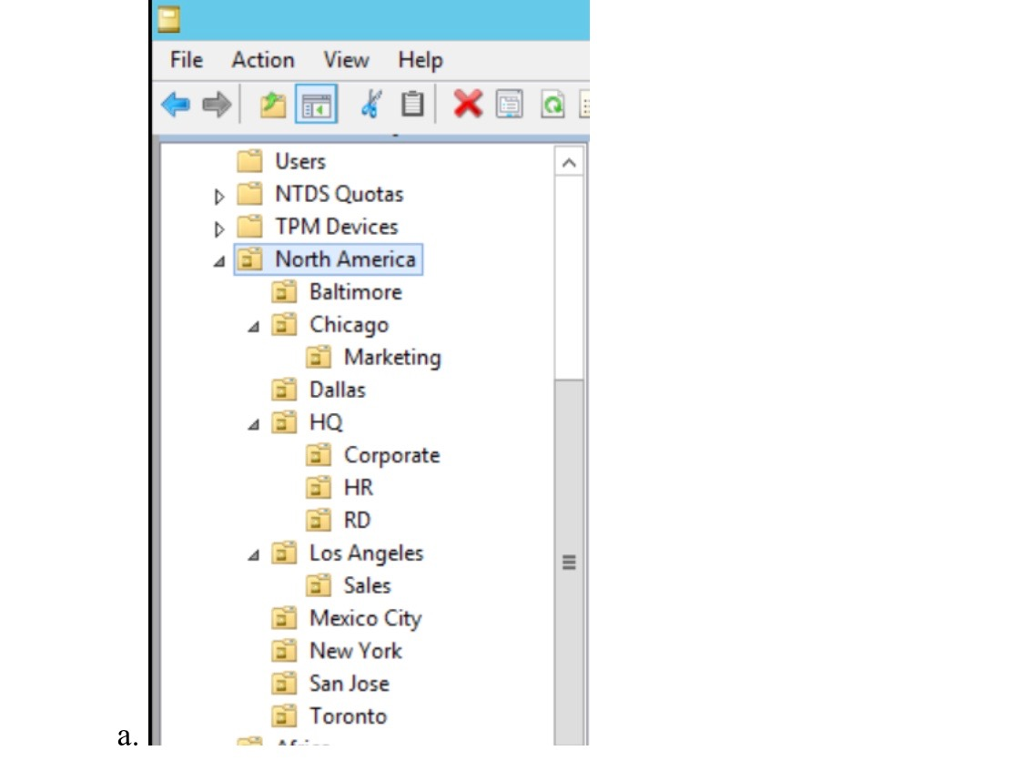Click the green Refresh icon
This screenshot has height=781, width=1024.
[552, 104]
